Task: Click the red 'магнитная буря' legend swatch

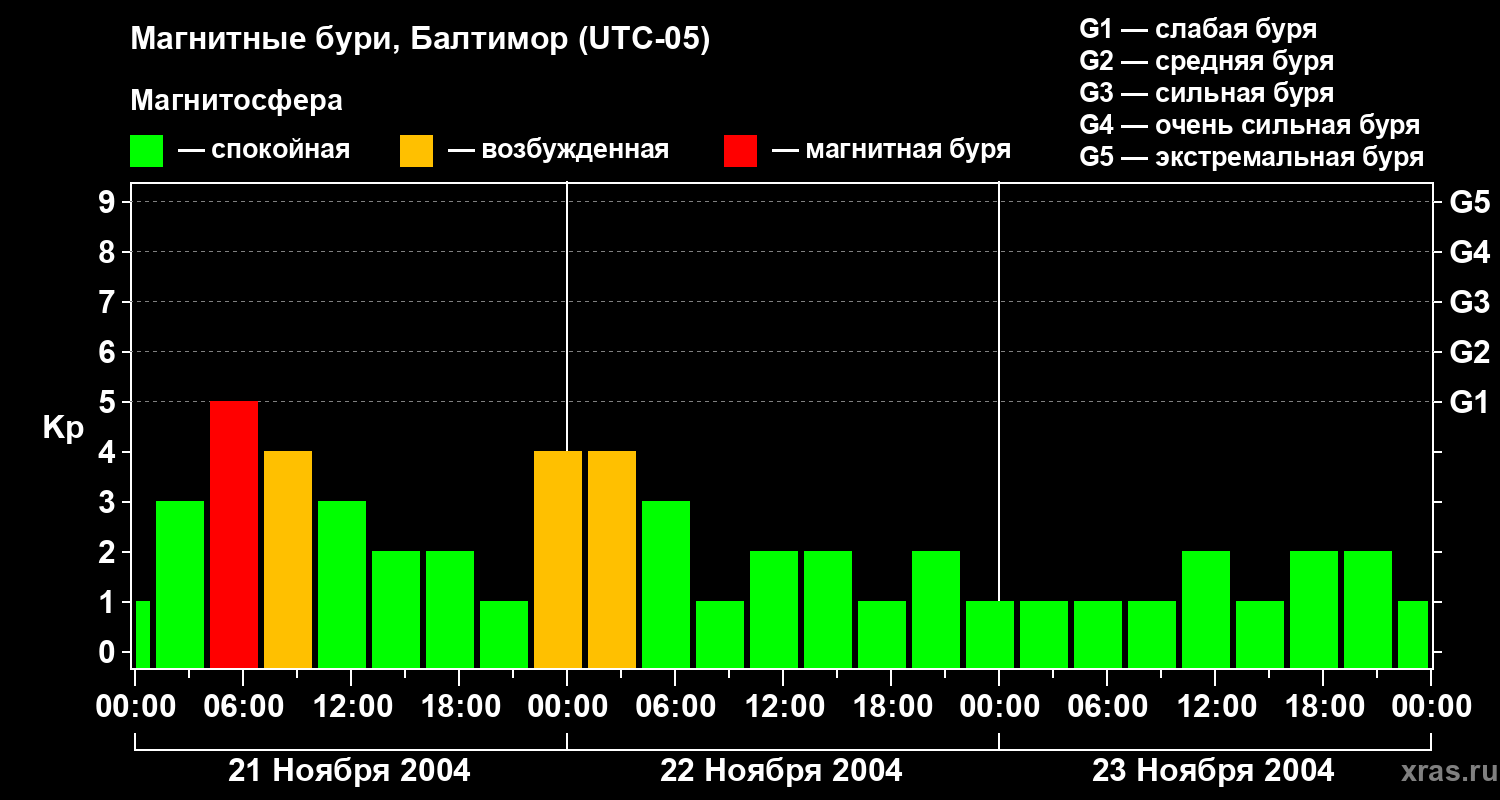Action: pos(740,151)
